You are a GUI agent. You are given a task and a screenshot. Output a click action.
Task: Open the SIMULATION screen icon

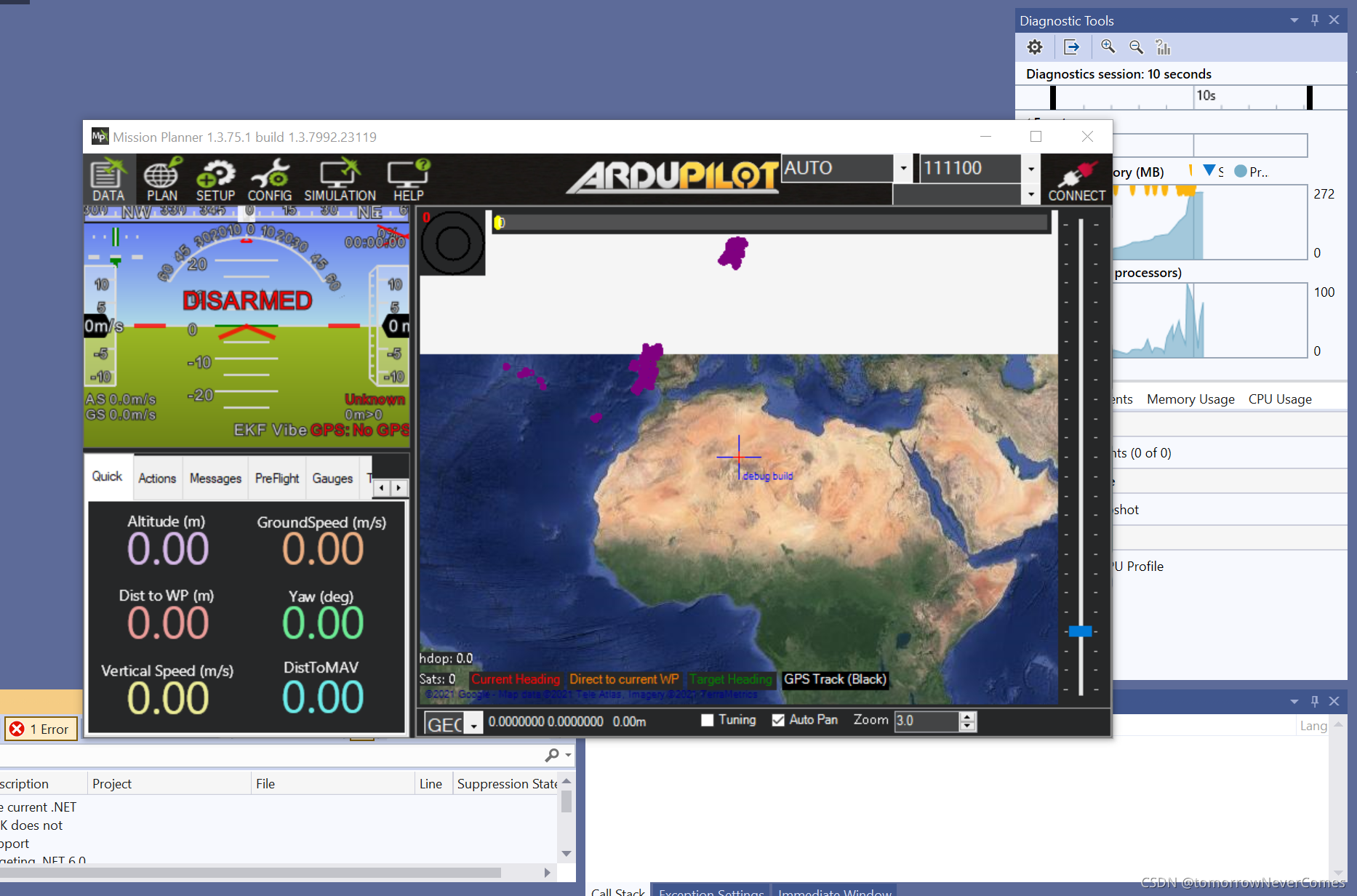click(340, 179)
